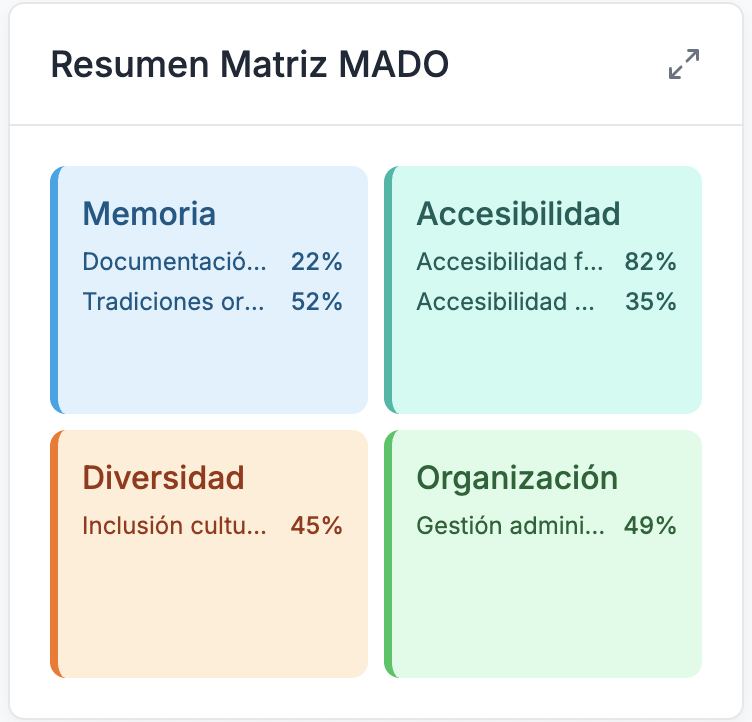Click the 52% Tradiciones value
752x722 pixels.
(x=317, y=301)
